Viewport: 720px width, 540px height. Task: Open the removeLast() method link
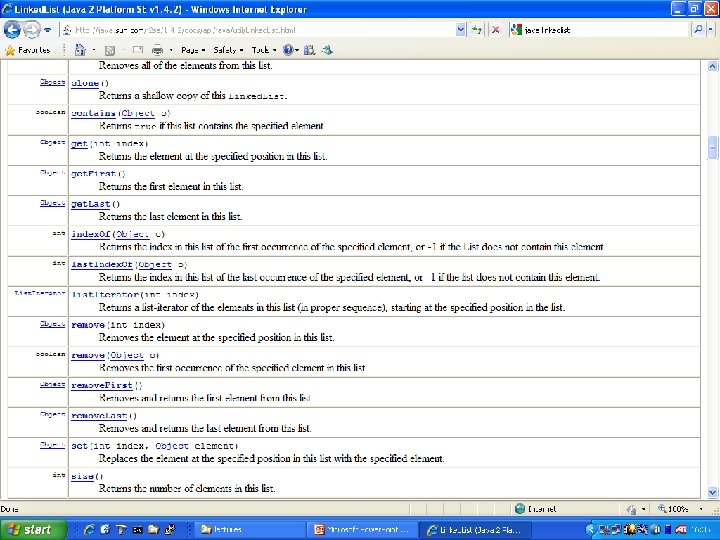[x=99, y=416]
